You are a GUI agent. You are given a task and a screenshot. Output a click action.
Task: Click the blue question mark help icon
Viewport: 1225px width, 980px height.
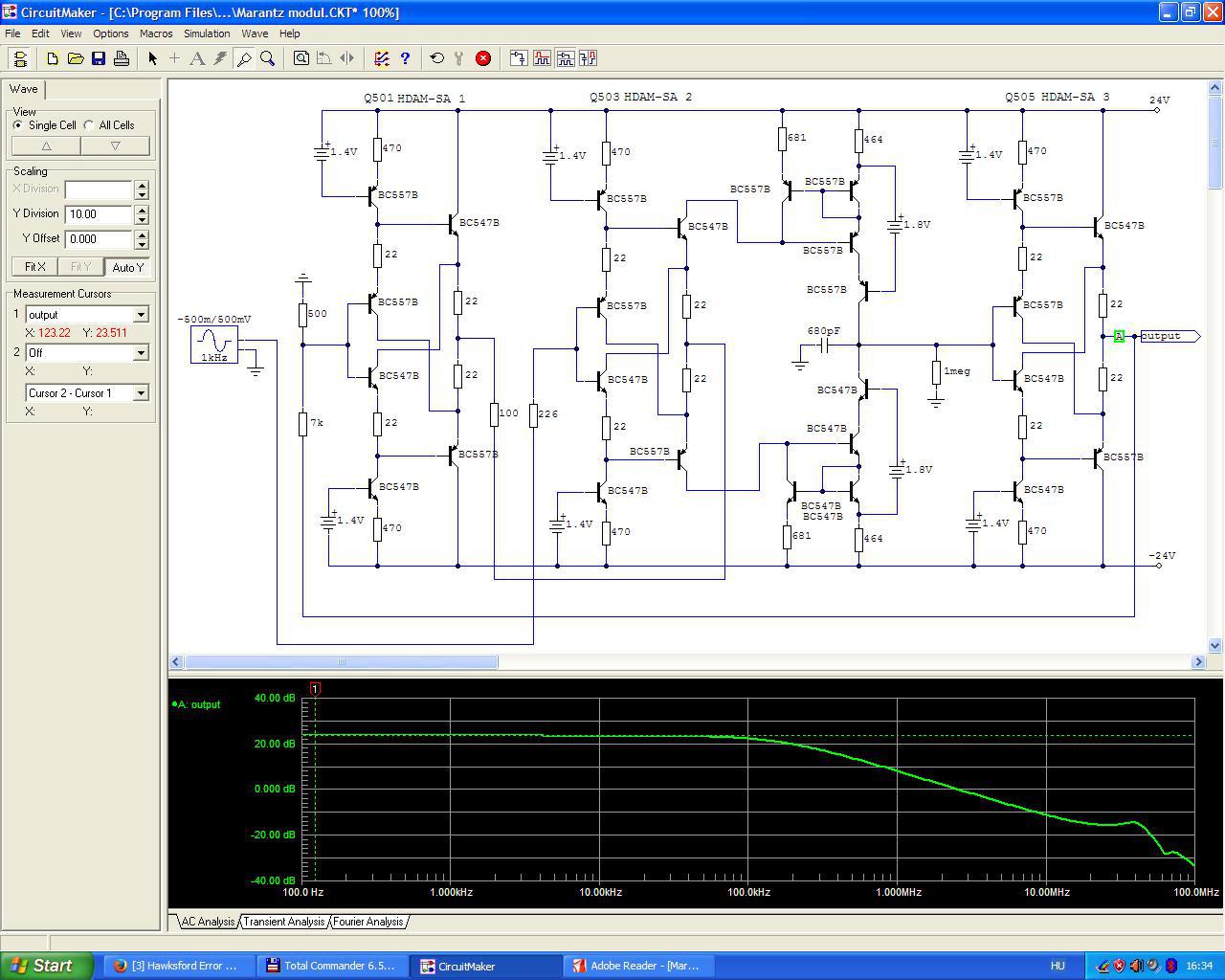pos(405,58)
